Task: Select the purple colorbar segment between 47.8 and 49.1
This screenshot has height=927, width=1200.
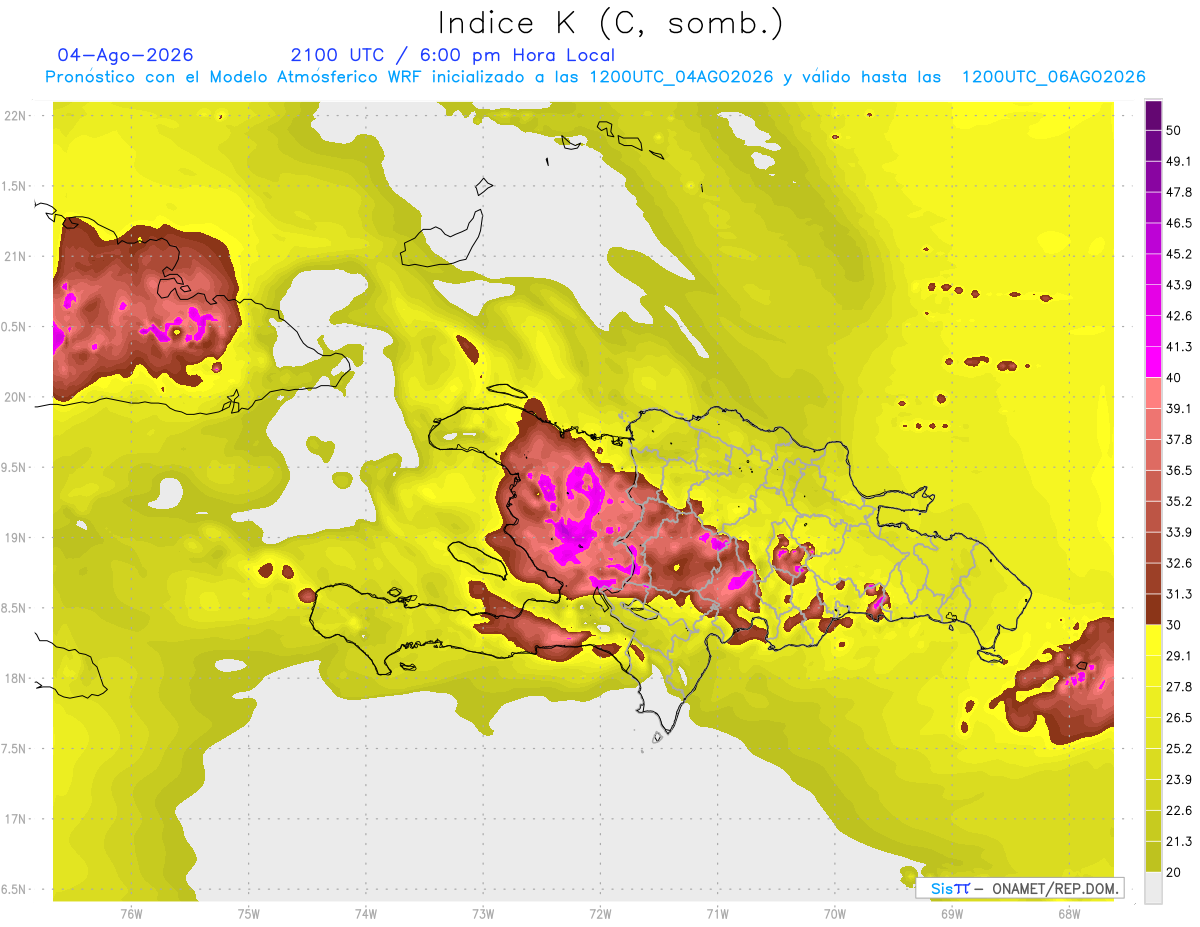Action: pos(1153,176)
